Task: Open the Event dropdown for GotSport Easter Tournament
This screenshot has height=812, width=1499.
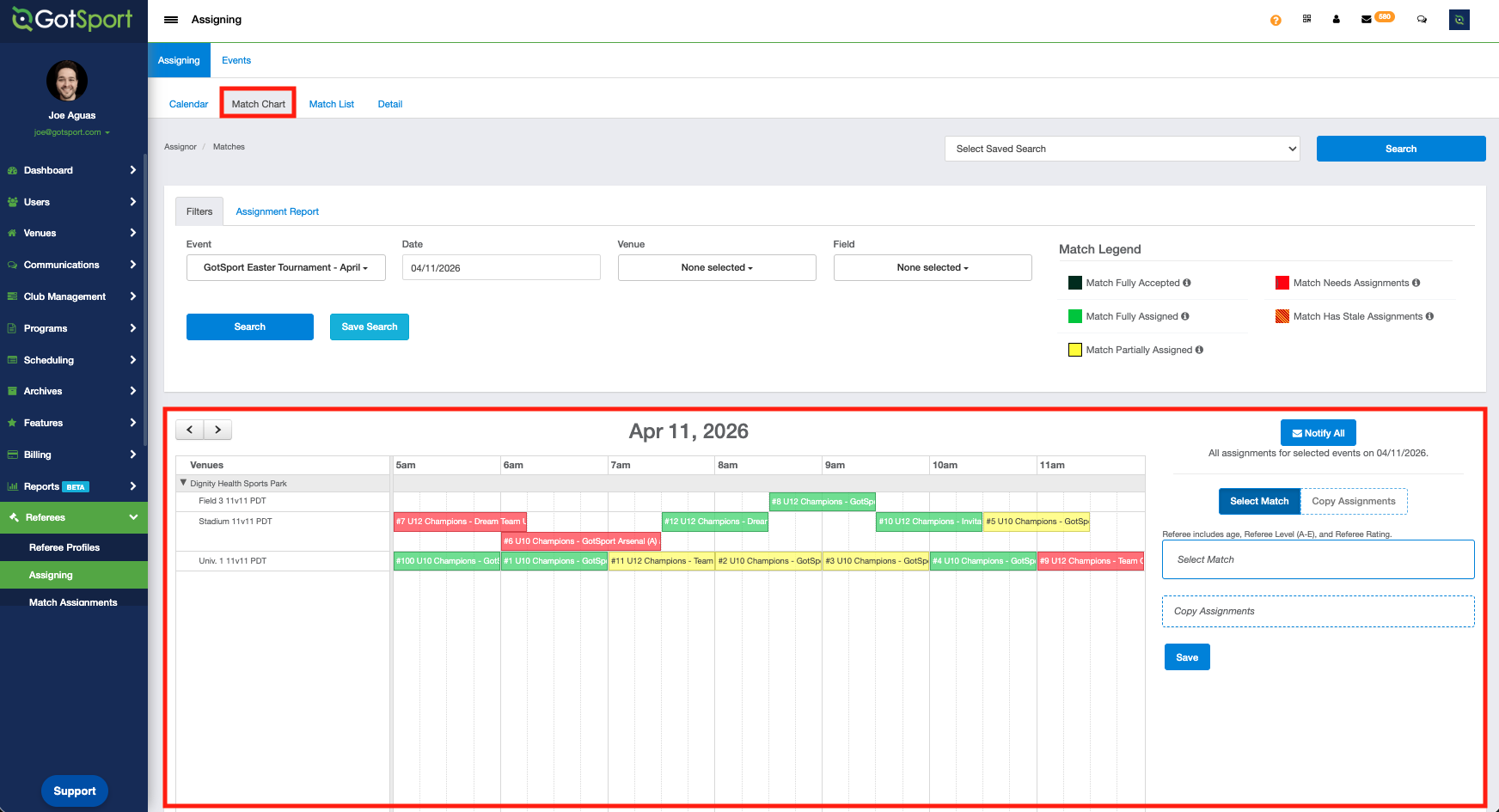Action: [x=285, y=267]
